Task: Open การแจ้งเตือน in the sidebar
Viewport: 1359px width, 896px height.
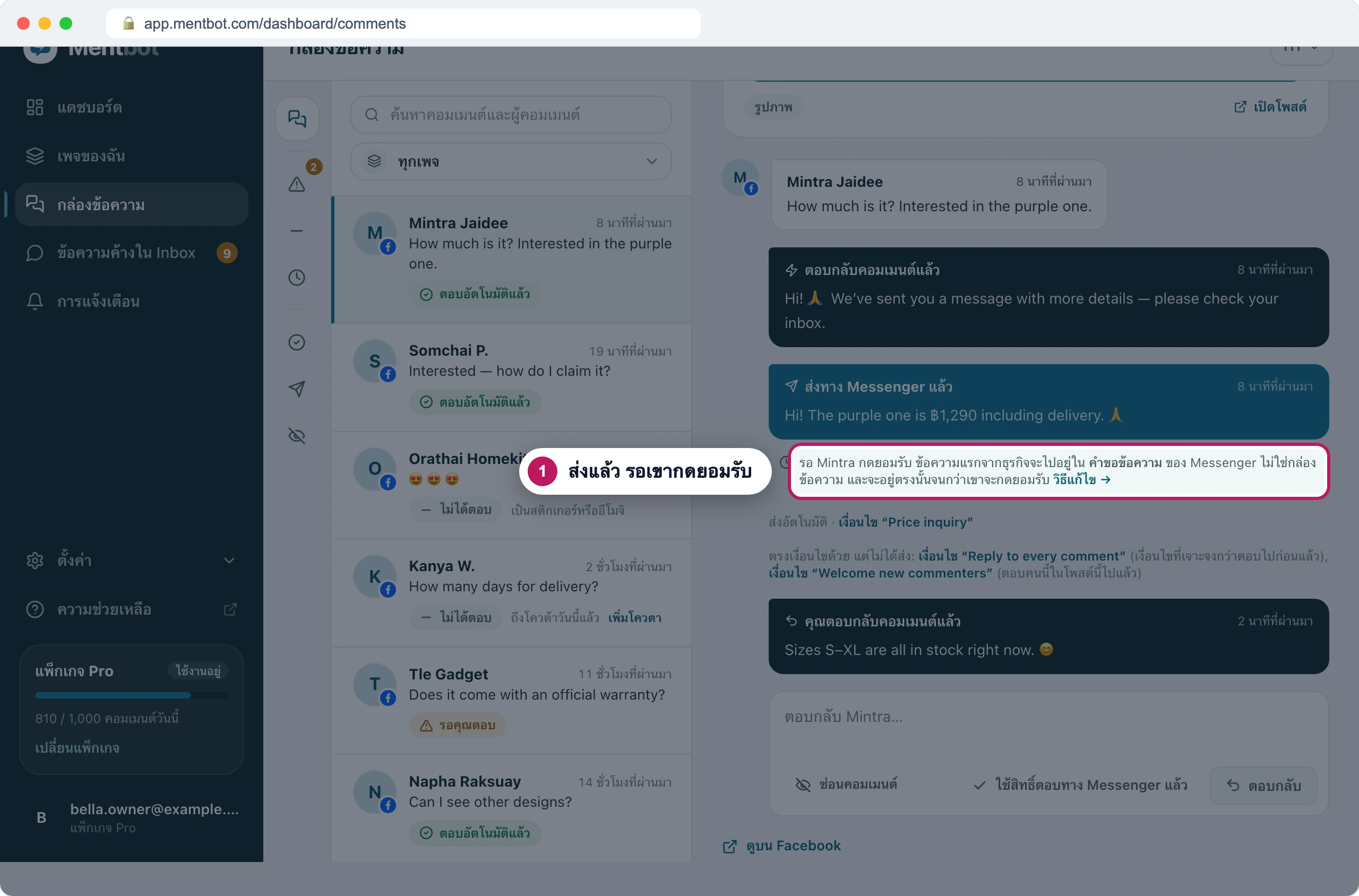Action: [x=132, y=301]
